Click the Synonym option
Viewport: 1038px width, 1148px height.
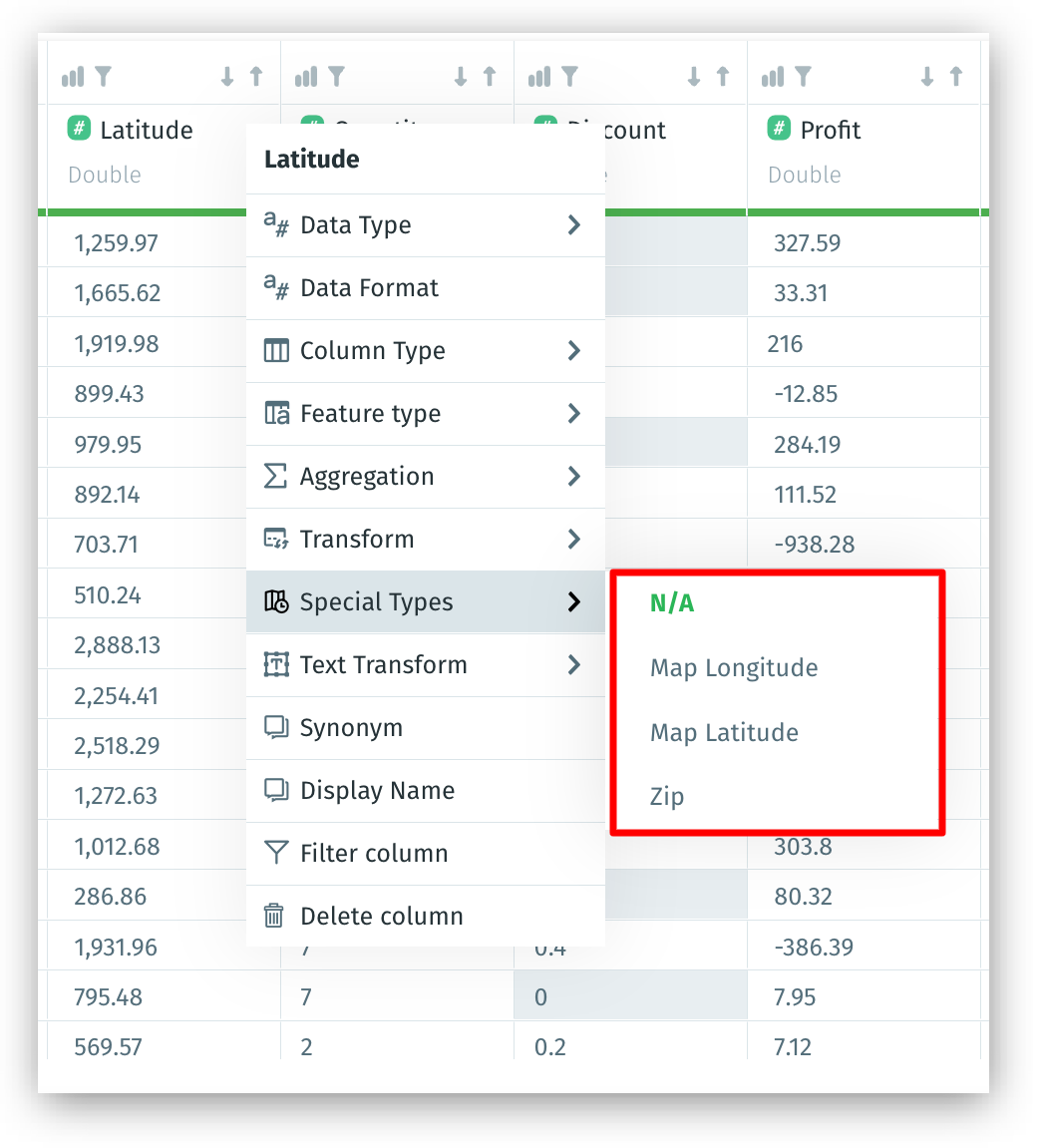(348, 728)
